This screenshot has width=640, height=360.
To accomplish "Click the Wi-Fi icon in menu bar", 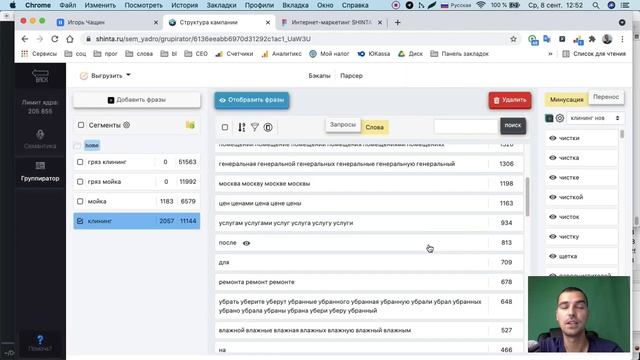I will (481, 5).
